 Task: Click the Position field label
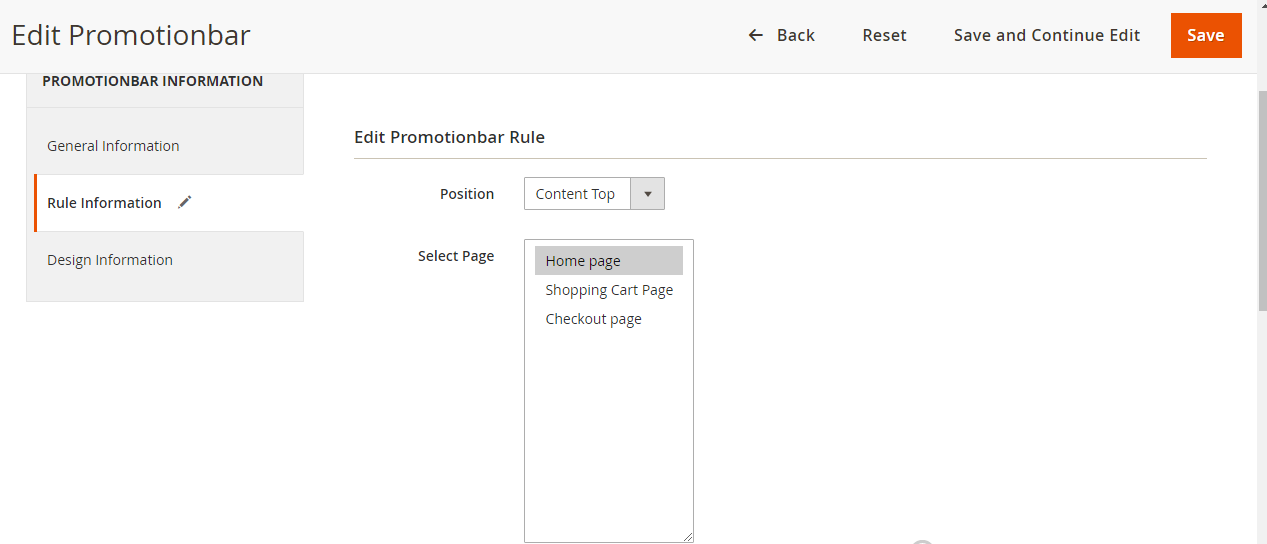click(467, 194)
